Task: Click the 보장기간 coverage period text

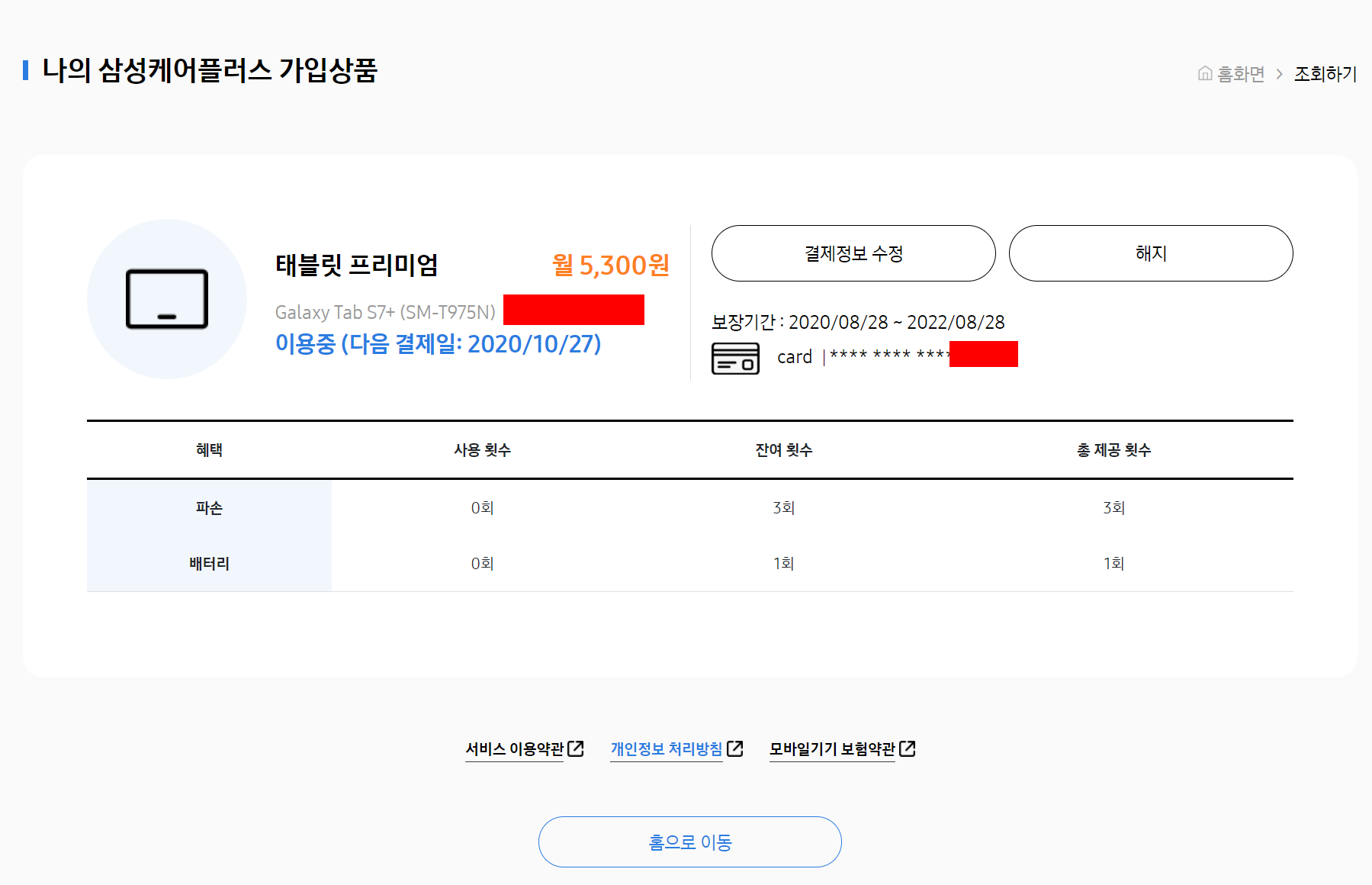Action: [x=858, y=322]
